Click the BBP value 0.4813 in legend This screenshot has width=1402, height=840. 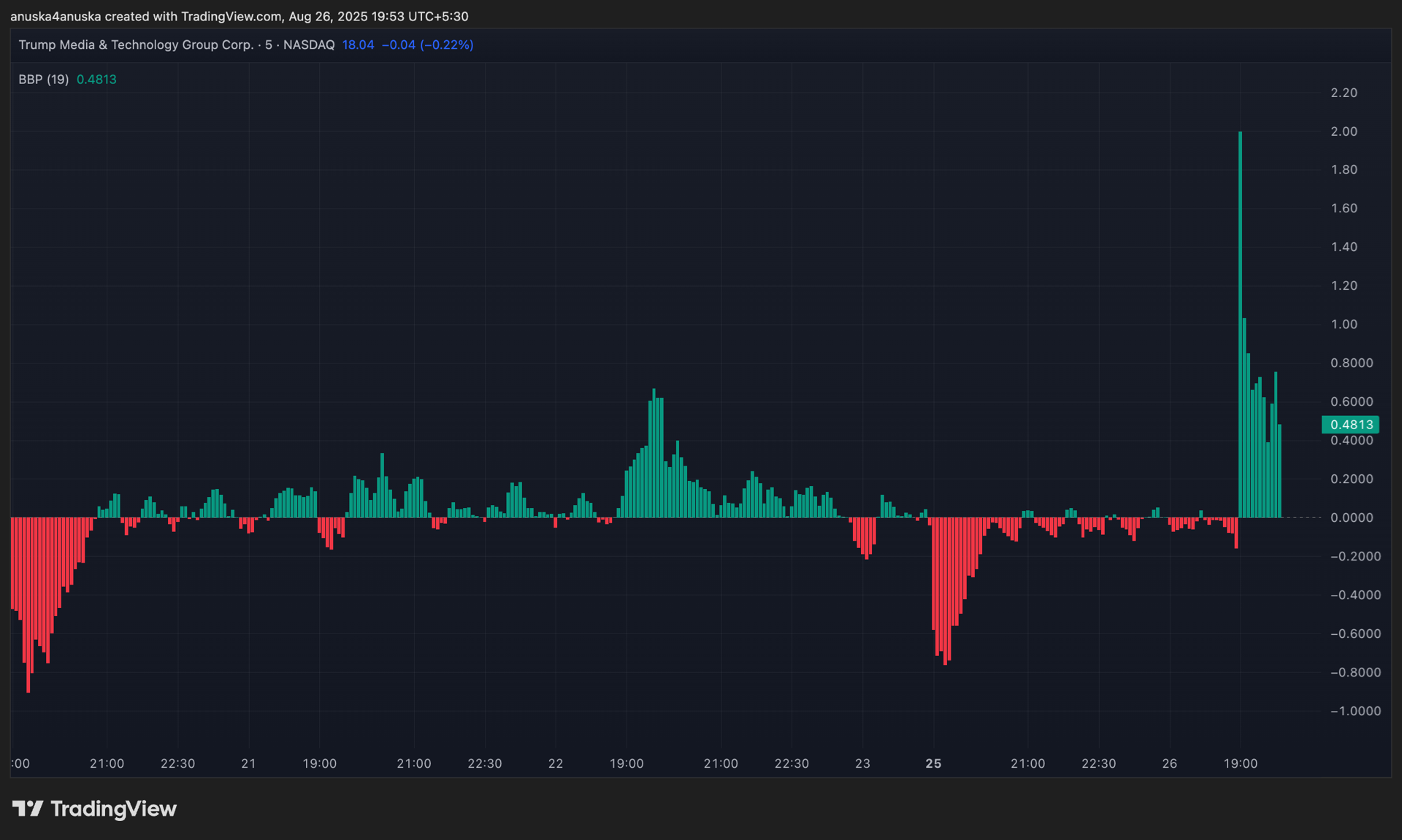[96, 80]
